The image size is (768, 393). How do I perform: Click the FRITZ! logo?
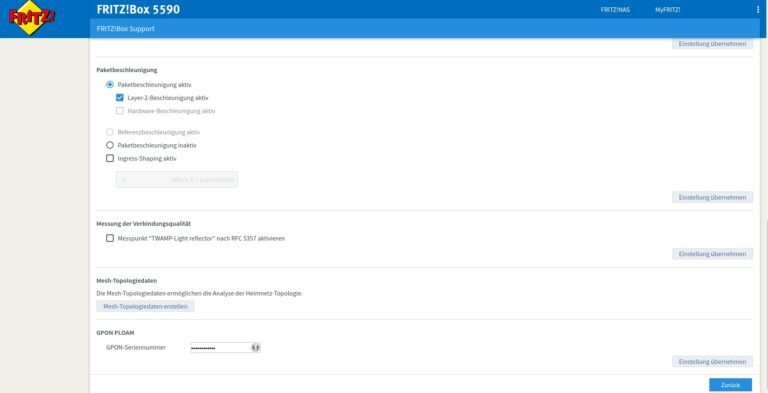click(x=31, y=18)
